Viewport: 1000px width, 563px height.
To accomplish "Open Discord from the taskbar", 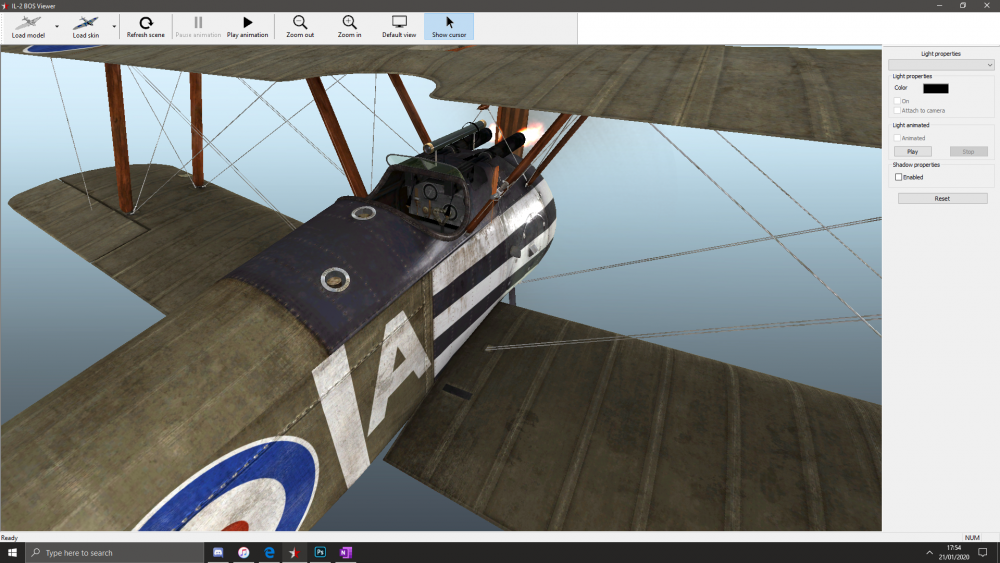I will pyautogui.click(x=218, y=553).
